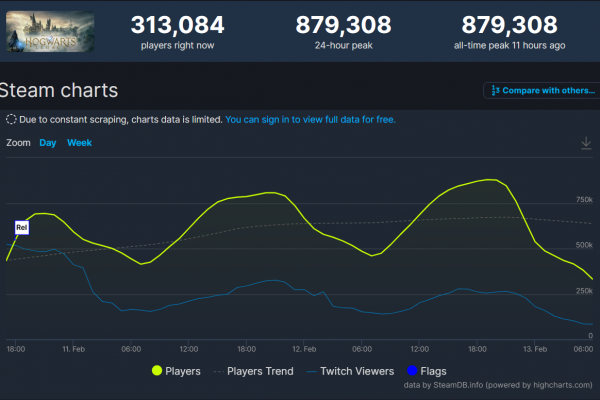Click the 24-hour peak label

click(x=343, y=46)
